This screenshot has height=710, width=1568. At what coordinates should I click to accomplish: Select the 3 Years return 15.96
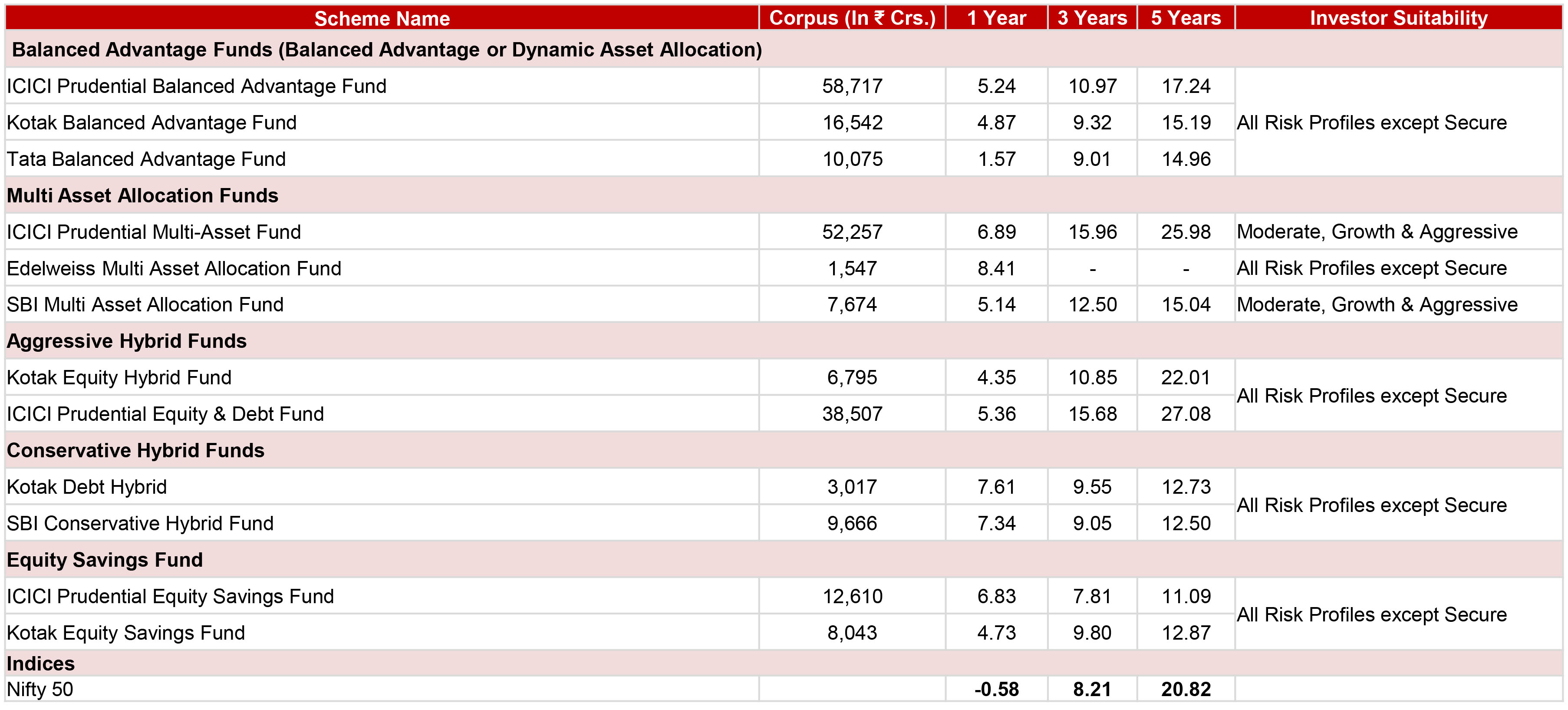click(x=1093, y=232)
